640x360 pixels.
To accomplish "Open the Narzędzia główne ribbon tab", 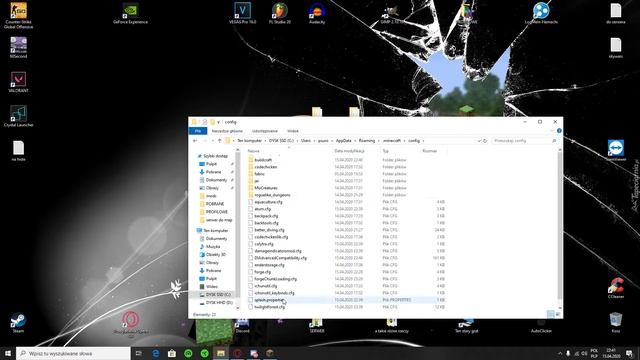I will click(x=227, y=131).
